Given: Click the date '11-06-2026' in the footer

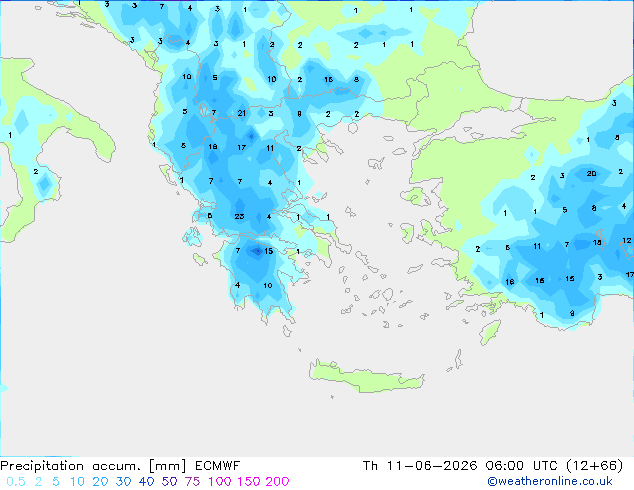Looking at the screenshot, I should click(432, 466).
